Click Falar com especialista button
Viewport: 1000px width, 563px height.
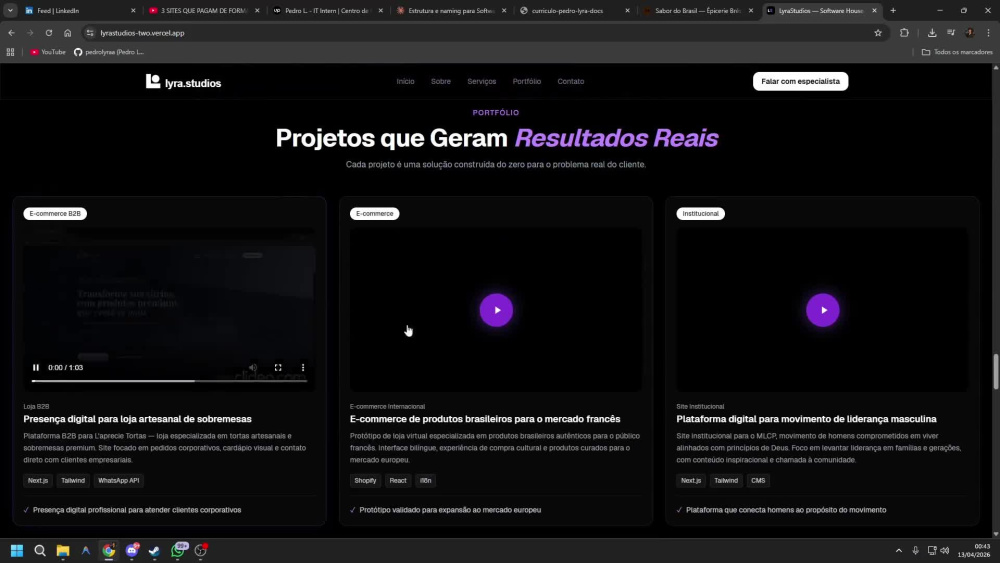[800, 81]
